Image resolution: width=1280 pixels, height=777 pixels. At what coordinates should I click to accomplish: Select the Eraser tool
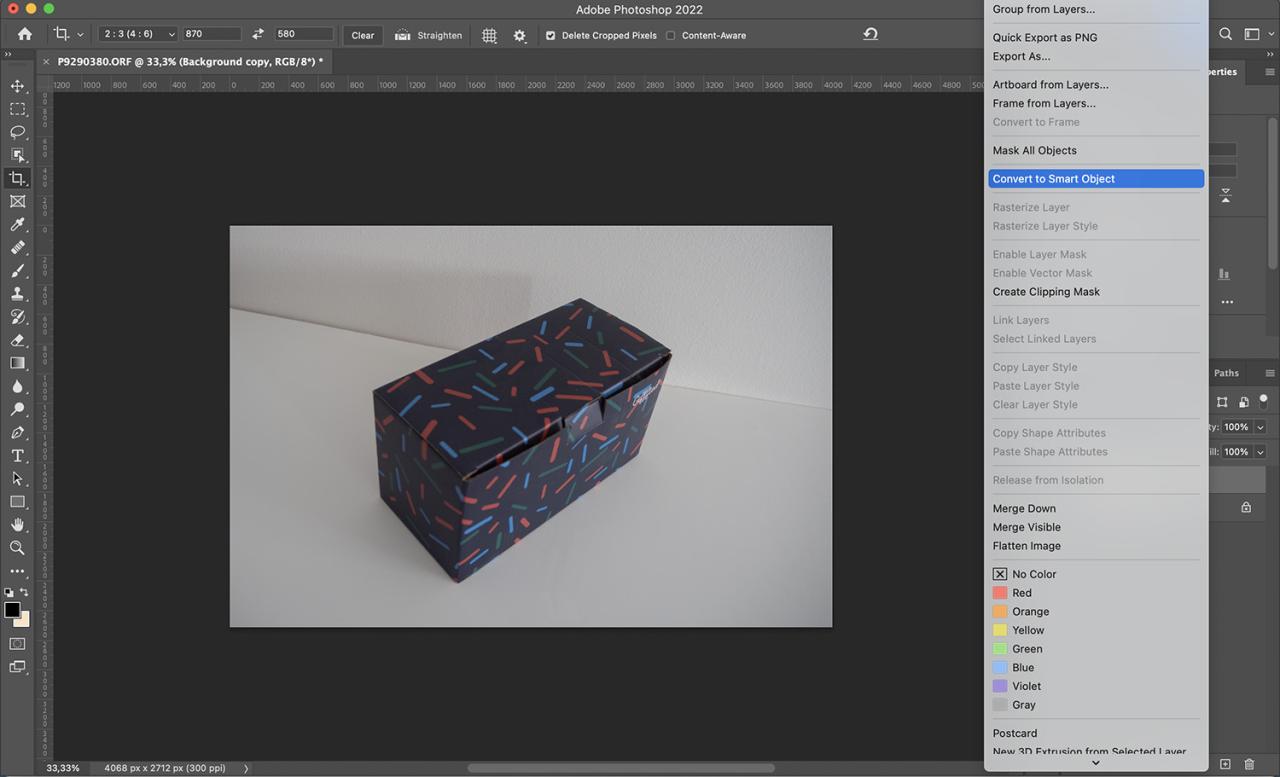pos(17,340)
